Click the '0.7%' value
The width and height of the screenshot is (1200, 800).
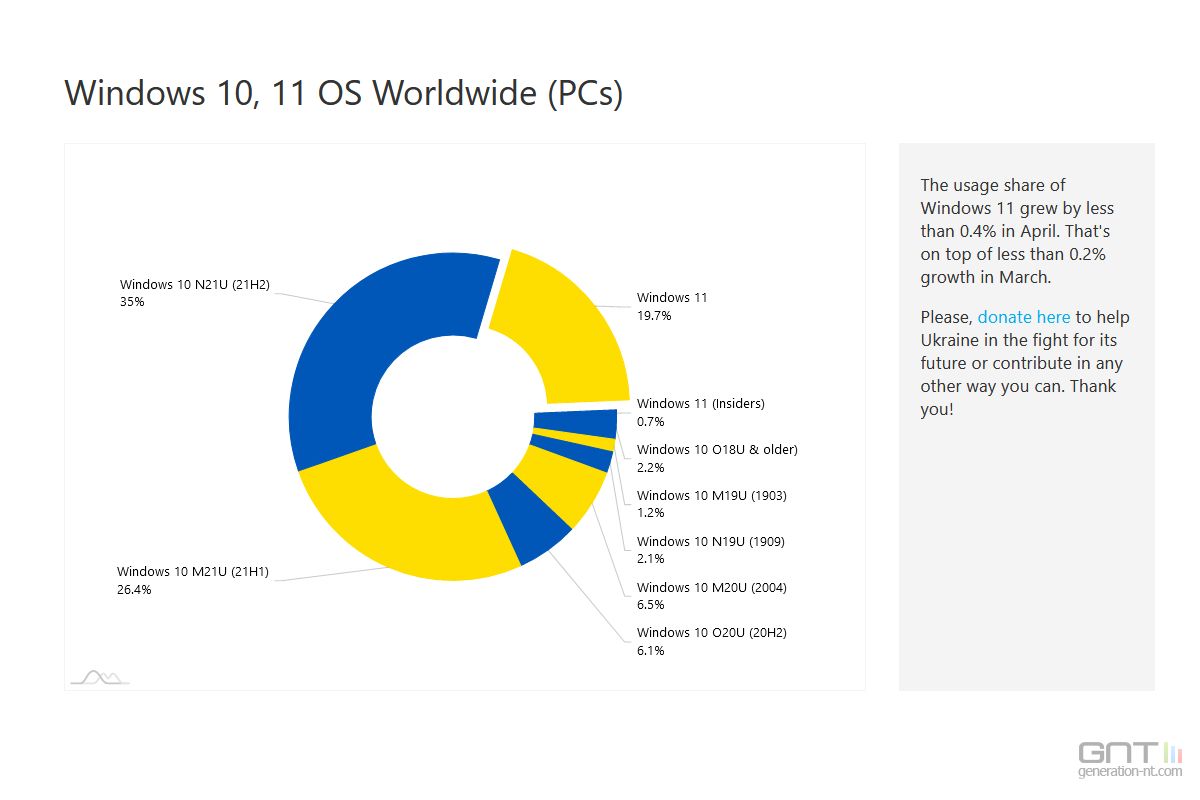[651, 422]
